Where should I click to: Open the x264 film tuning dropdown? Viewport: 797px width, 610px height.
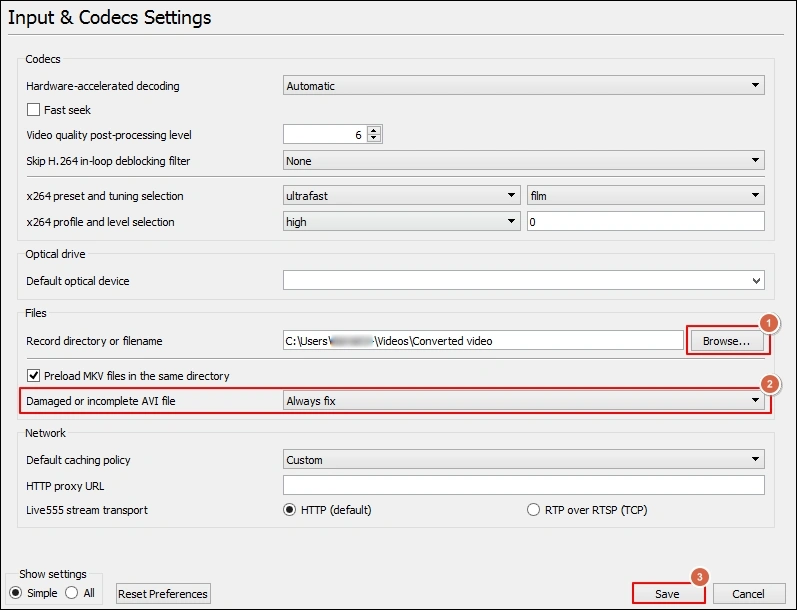coord(646,196)
